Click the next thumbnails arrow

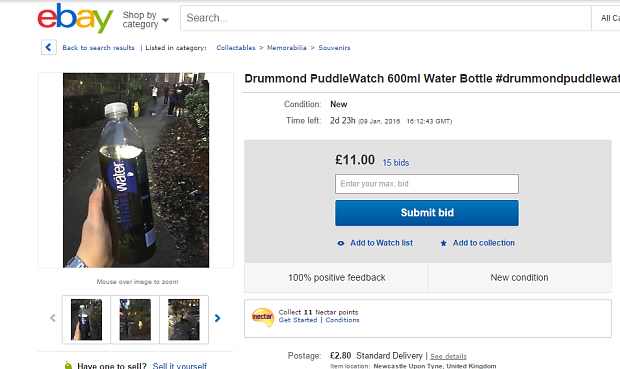pyautogui.click(x=217, y=318)
